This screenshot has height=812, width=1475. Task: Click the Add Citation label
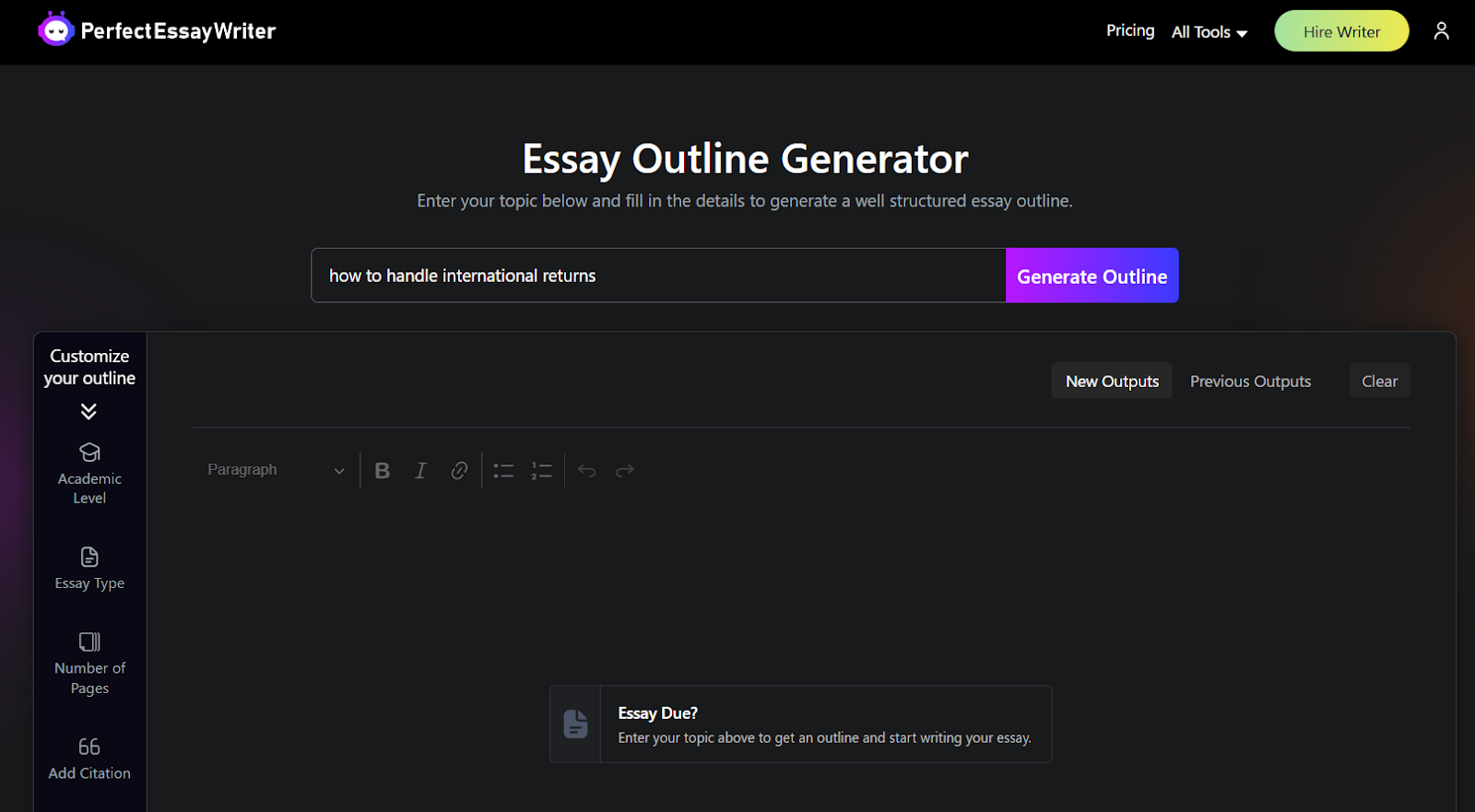pos(89,773)
